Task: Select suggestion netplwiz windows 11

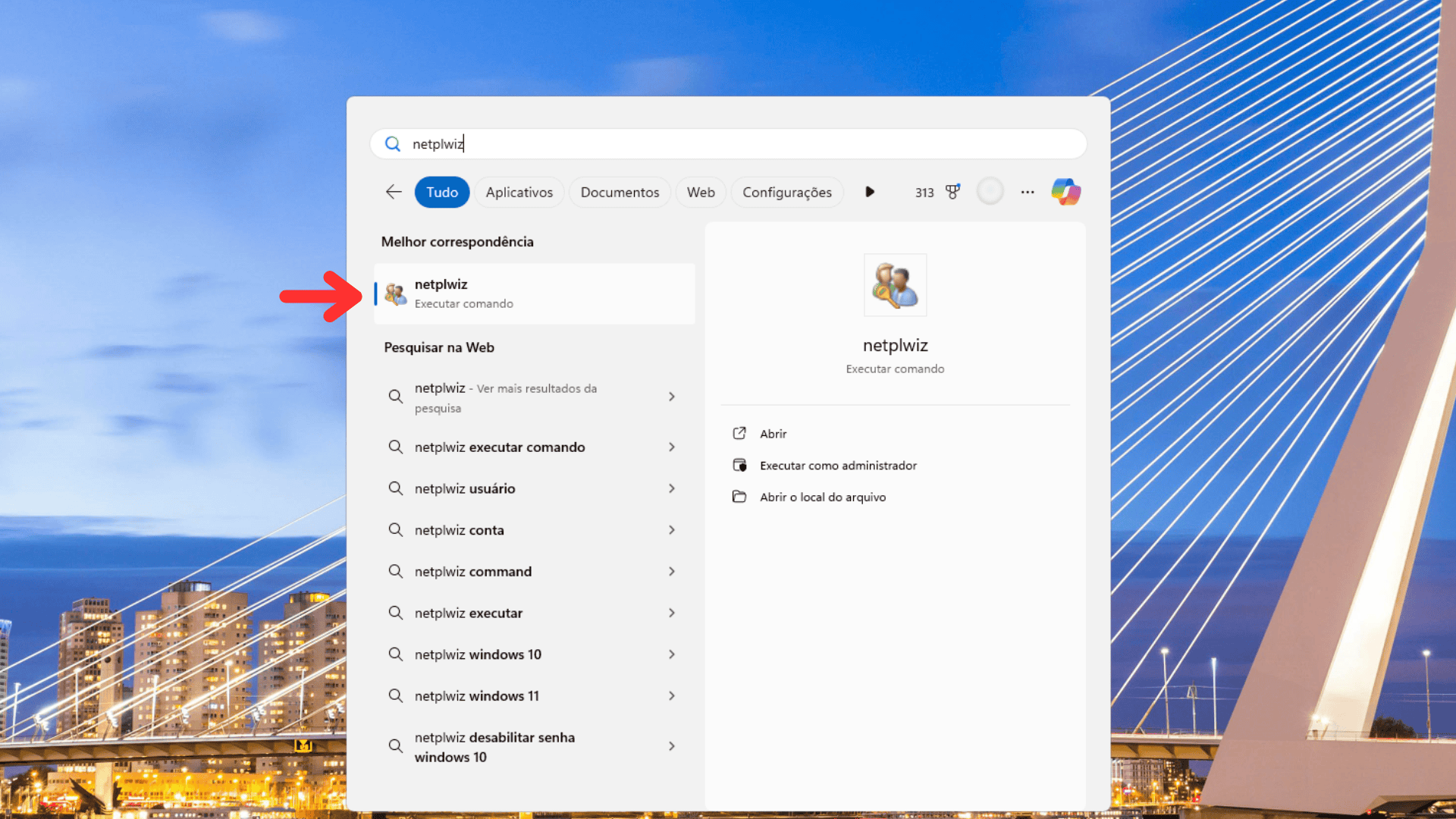Action: pyautogui.click(x=535, y=696)
